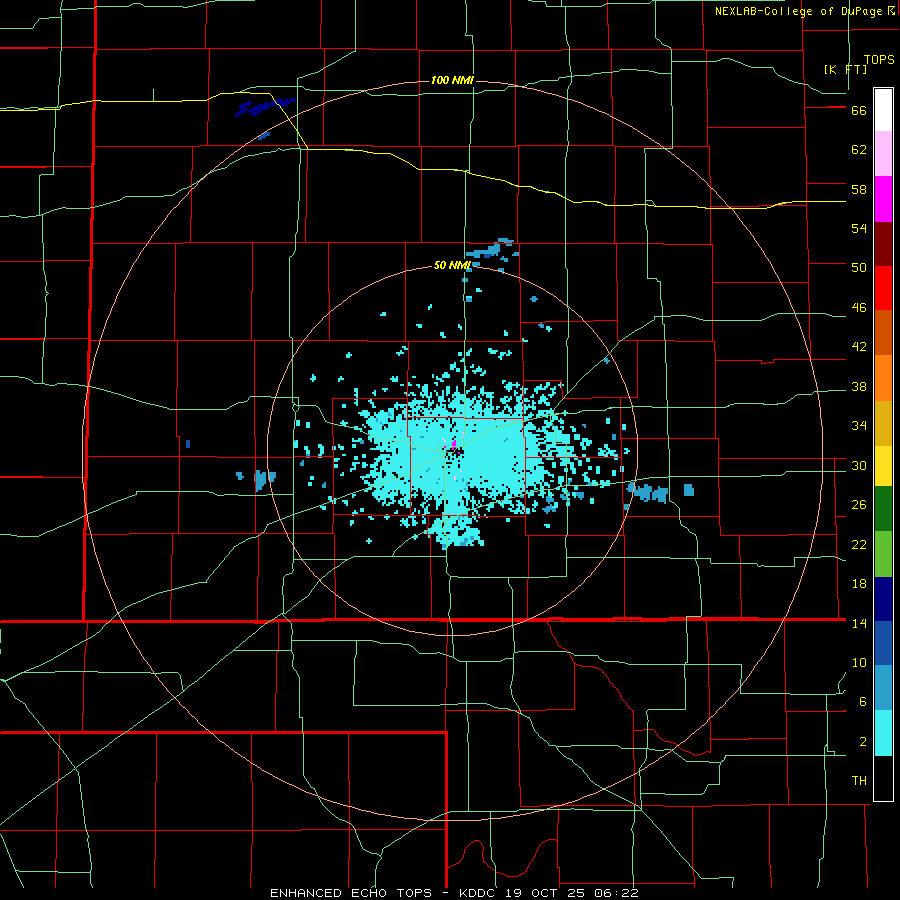
Task: Select the yellow legend swatch near 30
Action: point(883,465)
